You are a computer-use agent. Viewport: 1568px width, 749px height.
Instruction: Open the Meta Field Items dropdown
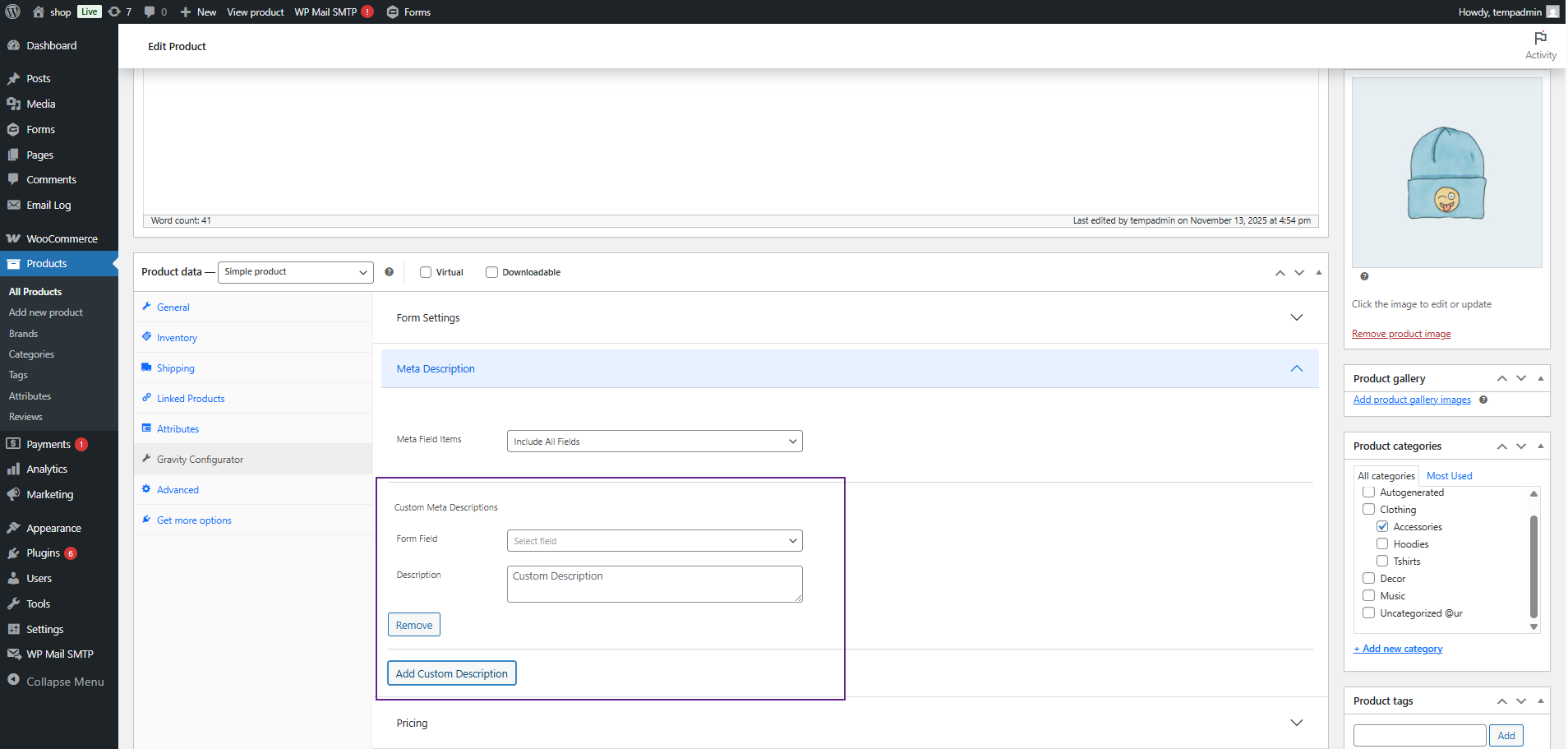654,442
